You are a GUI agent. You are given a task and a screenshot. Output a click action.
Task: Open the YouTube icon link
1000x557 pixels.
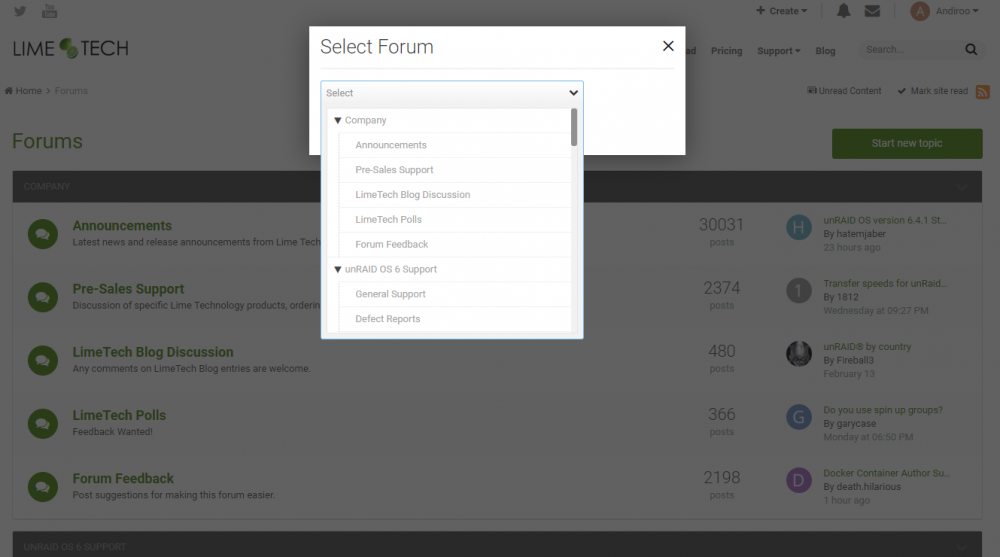pyautogui.click(x=49, y=11)
